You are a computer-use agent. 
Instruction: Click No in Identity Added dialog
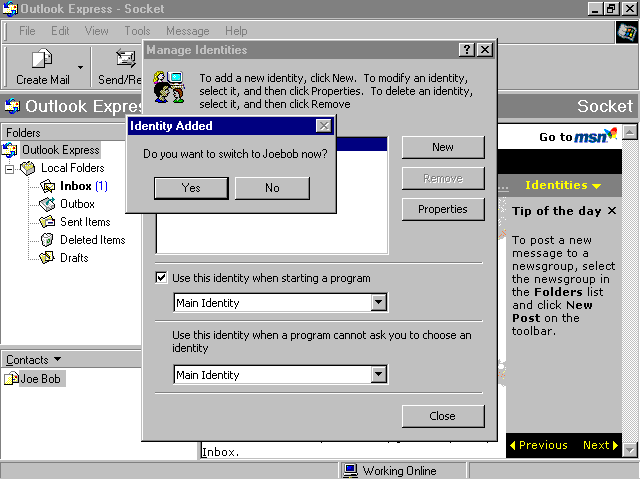pos(272,188)
